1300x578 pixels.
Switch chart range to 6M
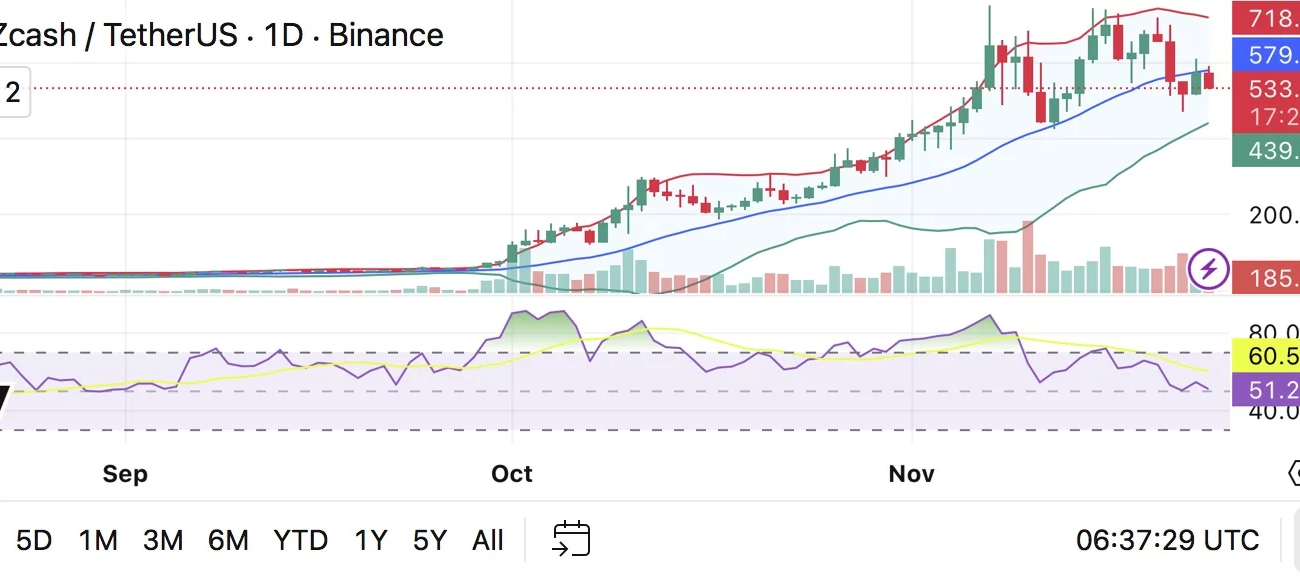pos(228,541)
